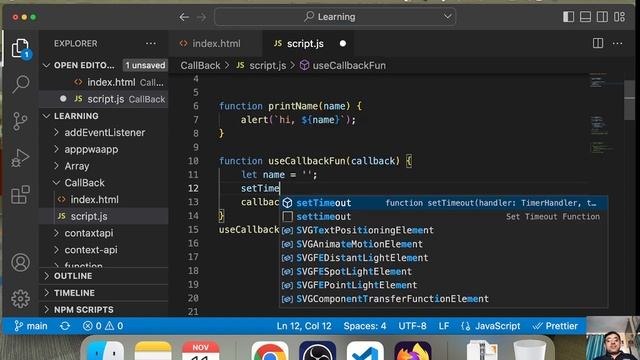Screen dimensions: 640x360
Task: Select script.js in CallBack folder tree
Action: coord(104,216)
